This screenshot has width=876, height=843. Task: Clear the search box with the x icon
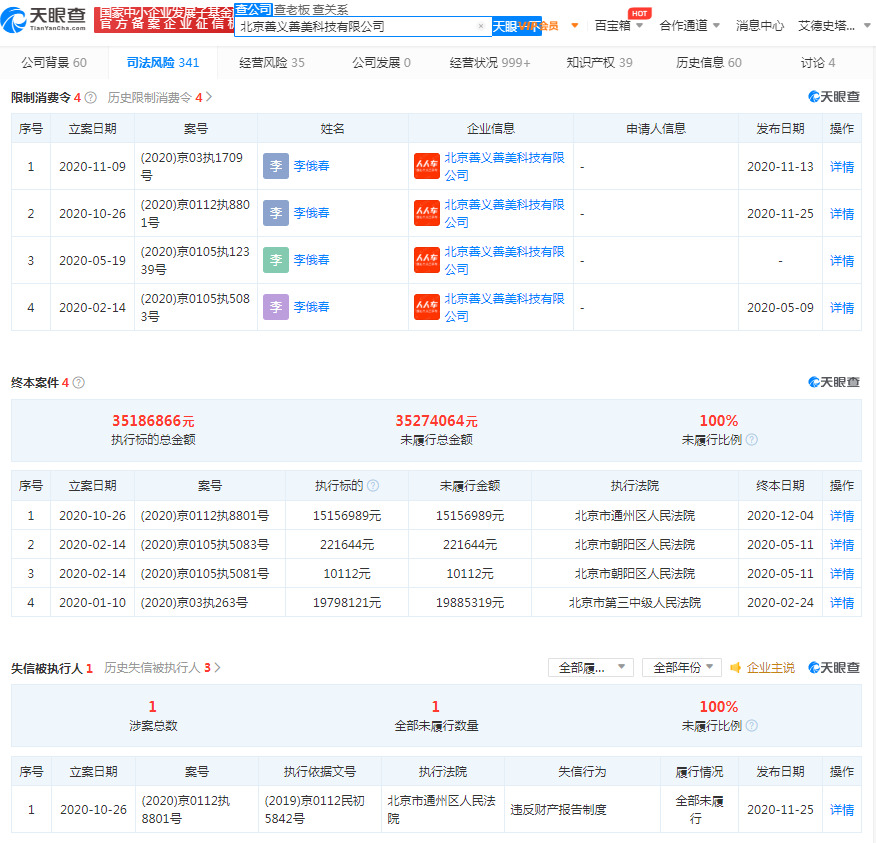point(480,26)
